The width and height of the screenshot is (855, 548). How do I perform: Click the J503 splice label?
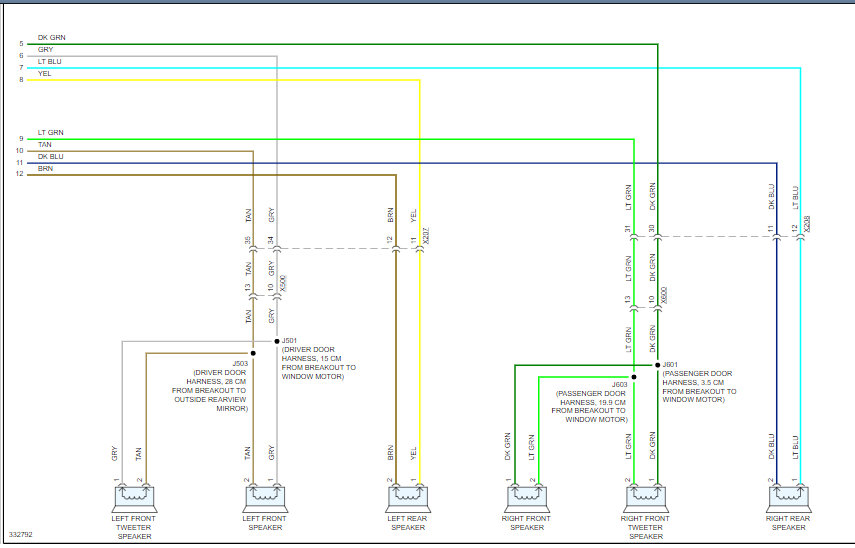(240, 364)
